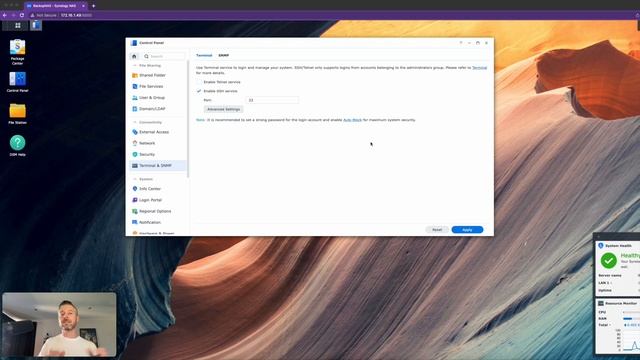This screenshot has width=640, height=360.
Task: Open a new browser tab
Action: tap(93, 6)
